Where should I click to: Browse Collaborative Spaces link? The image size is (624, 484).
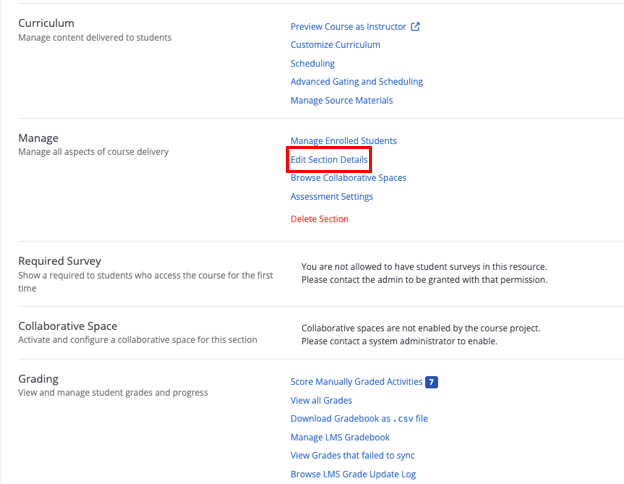coord(348,178)
